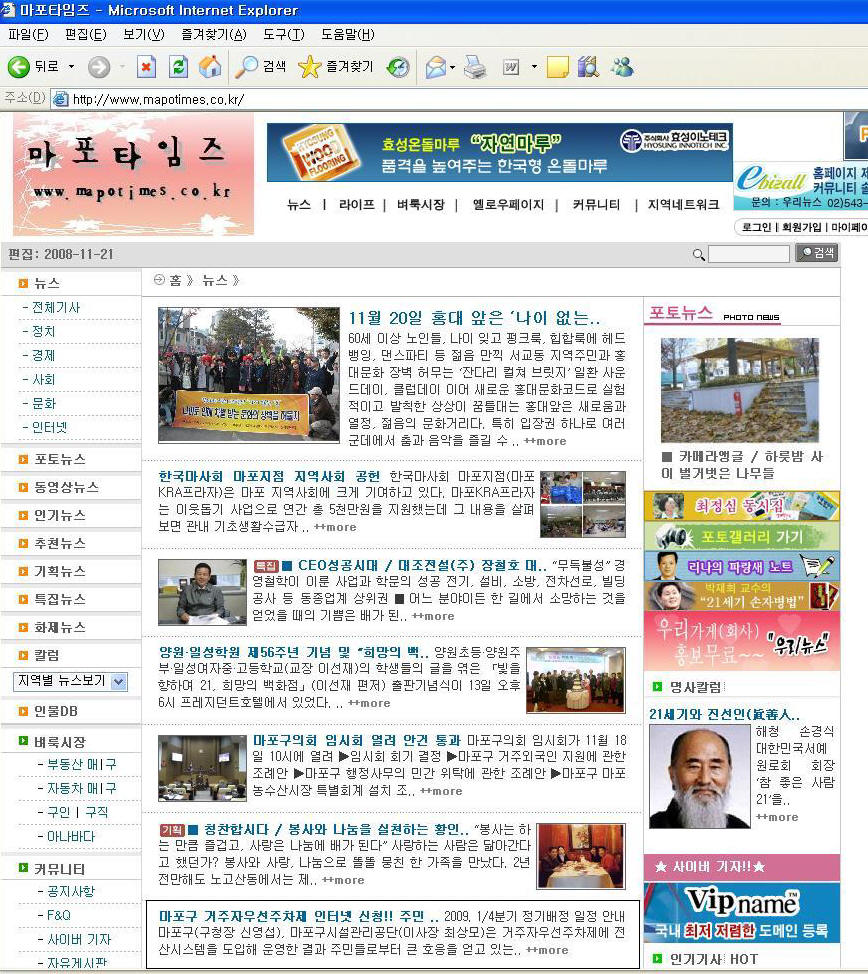Viewport: 868px width, 974px height.
Task: Open the Mail toolbar icon
Action: pyautogui.click(x=435, y=67)
